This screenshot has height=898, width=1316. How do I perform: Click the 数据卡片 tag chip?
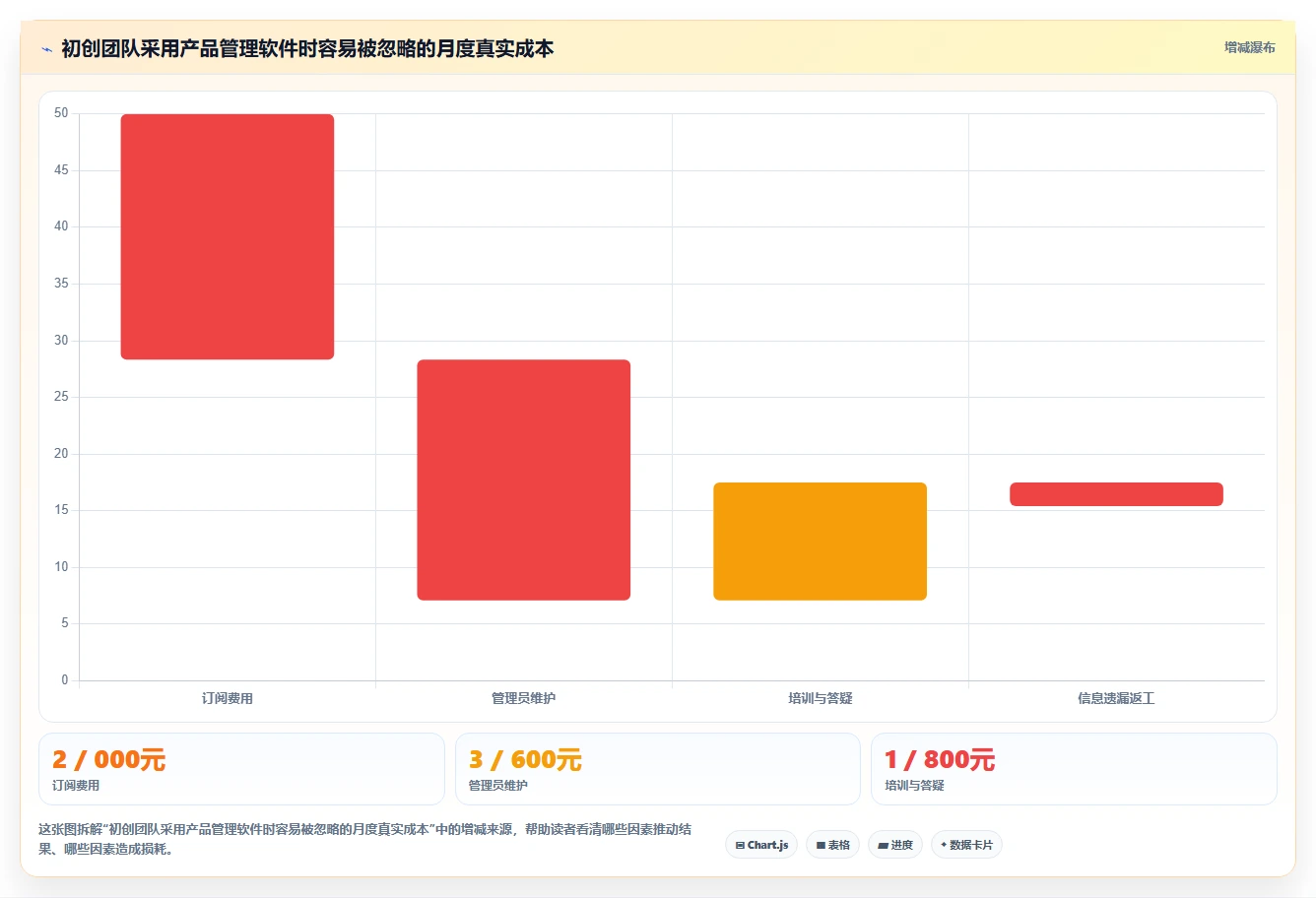point(966,845)
